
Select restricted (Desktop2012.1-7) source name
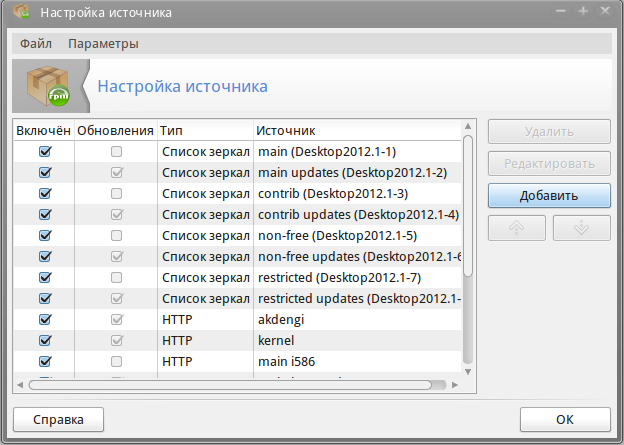(x=339, y=277)
